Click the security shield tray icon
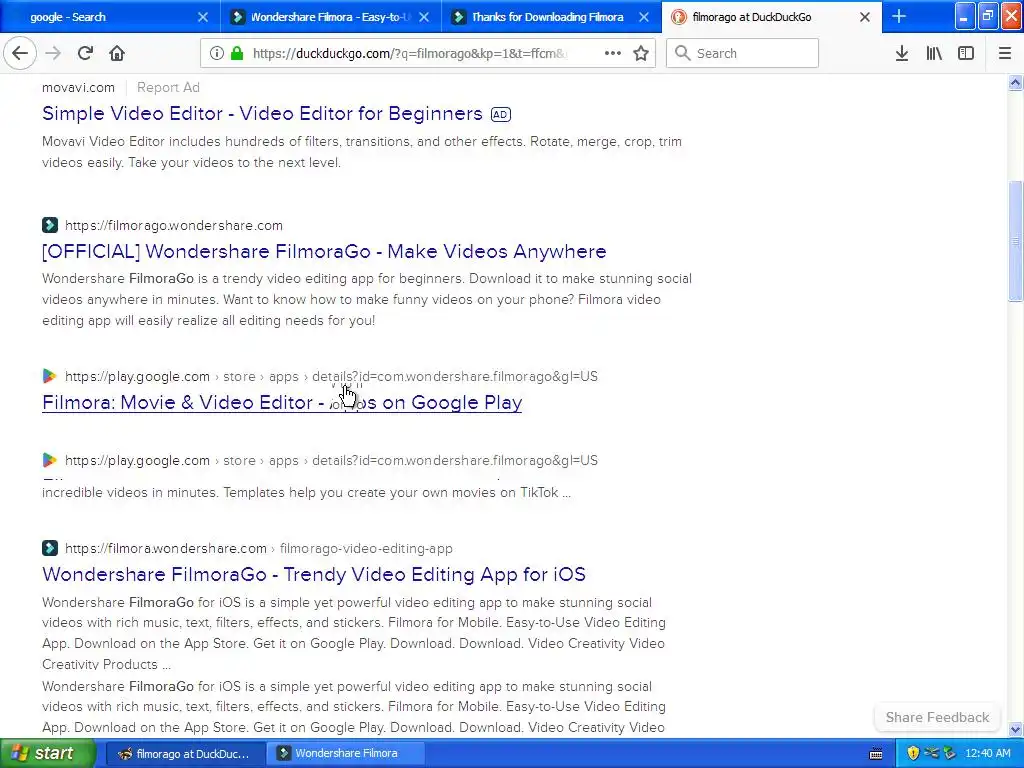This screenshot has height=768, width=1024. (x=913, y=753)
